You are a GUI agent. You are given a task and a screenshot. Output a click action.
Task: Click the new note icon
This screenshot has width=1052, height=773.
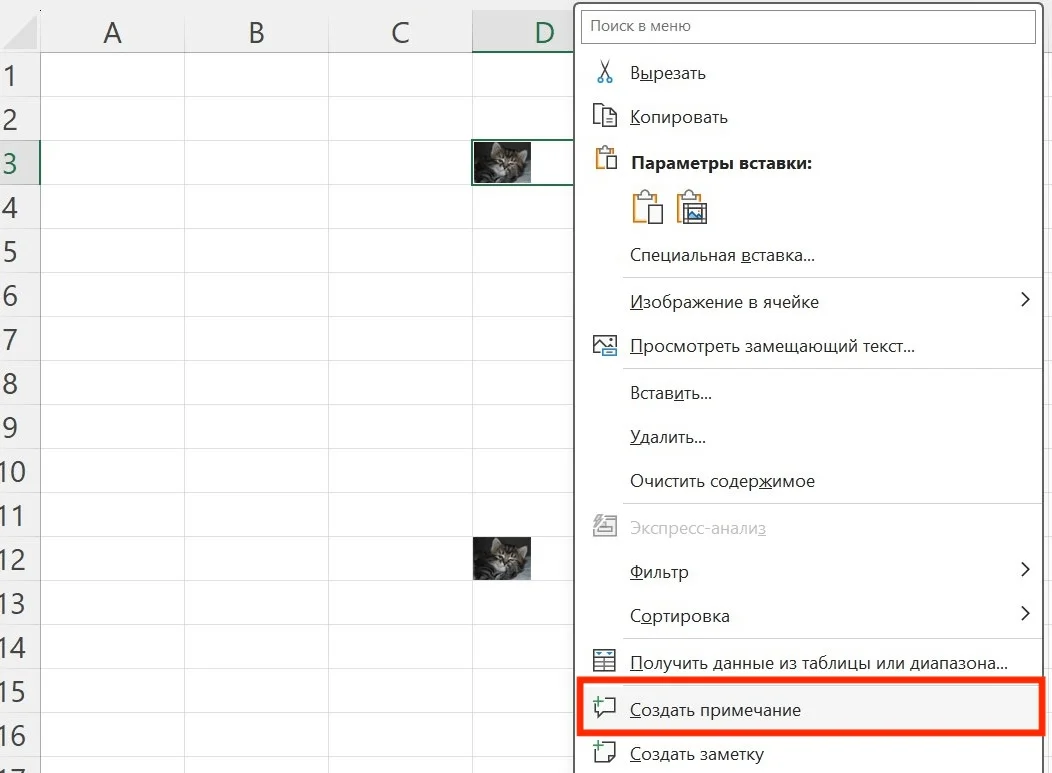[x=604, y=751]
